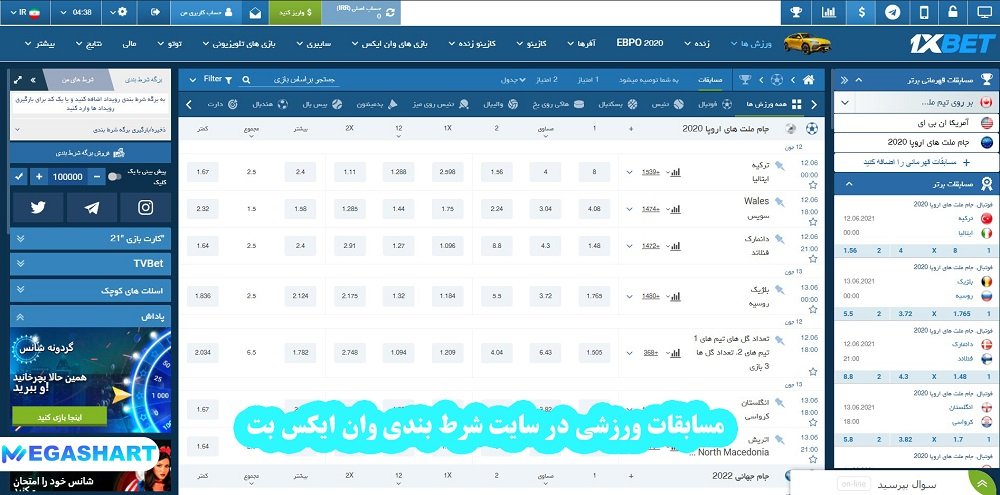The height and width of the screenshot is (495, 1000).
Task: Click the search-by-match input field
Action: [x=300, y=79]
